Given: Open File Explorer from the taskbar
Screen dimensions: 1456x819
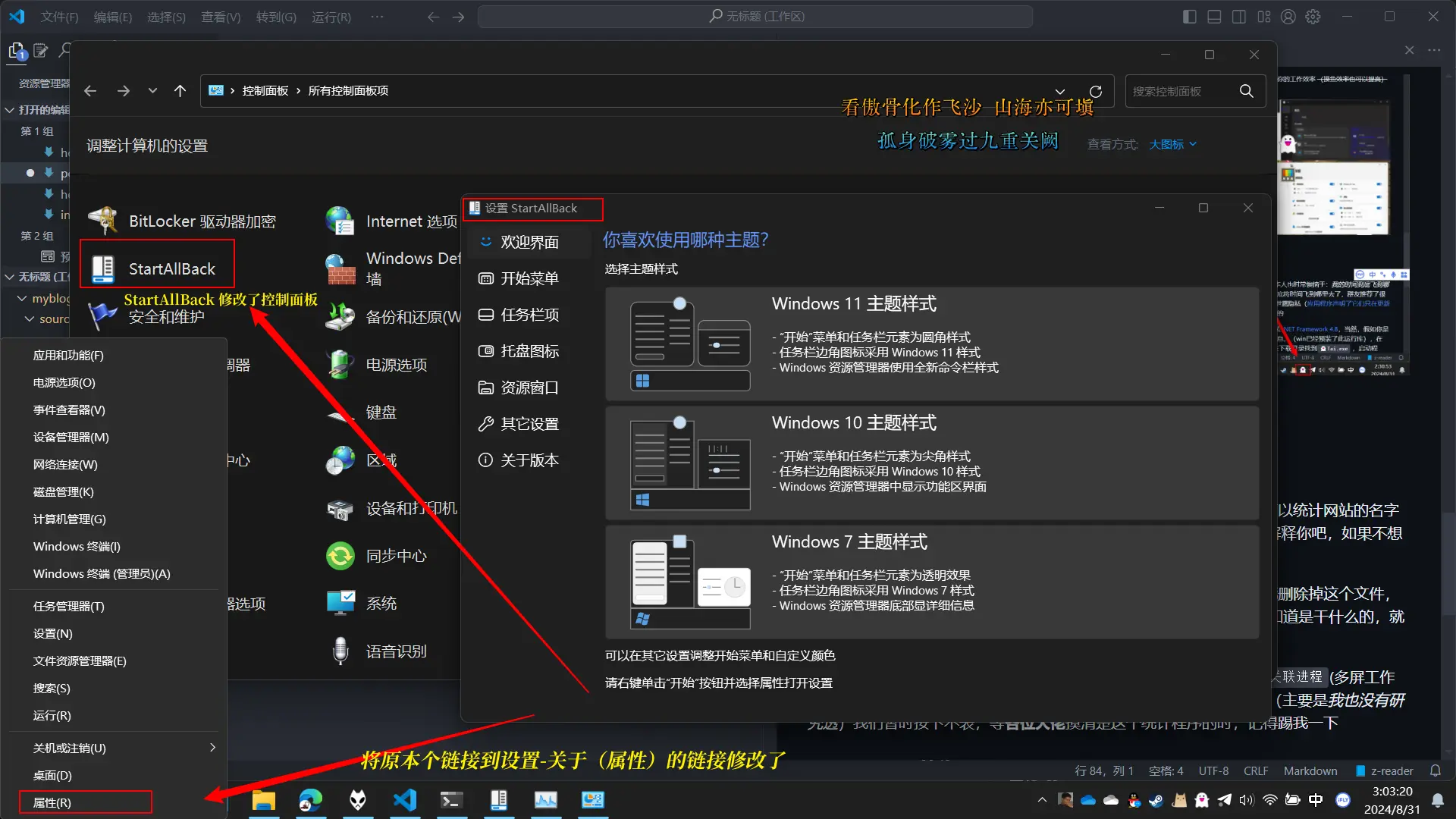Looking at the screenshot, I should (x=264, y=800).
